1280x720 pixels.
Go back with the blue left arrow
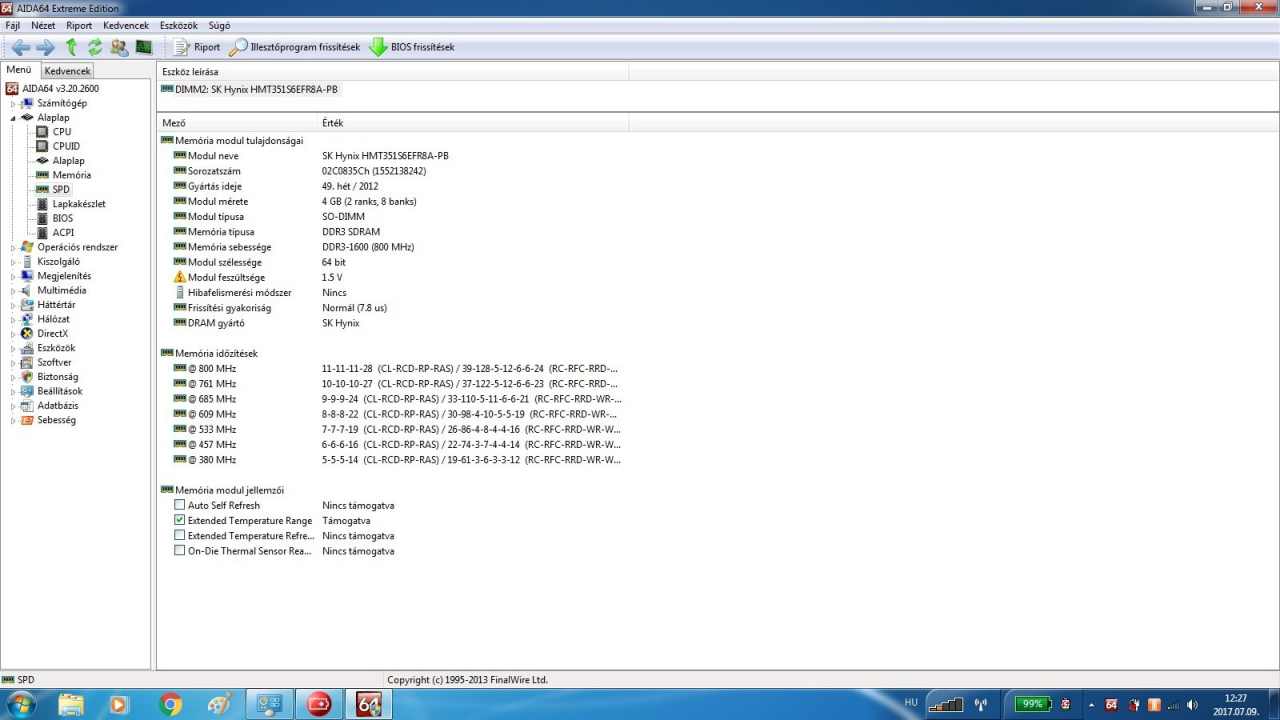(x=20, y=47)
